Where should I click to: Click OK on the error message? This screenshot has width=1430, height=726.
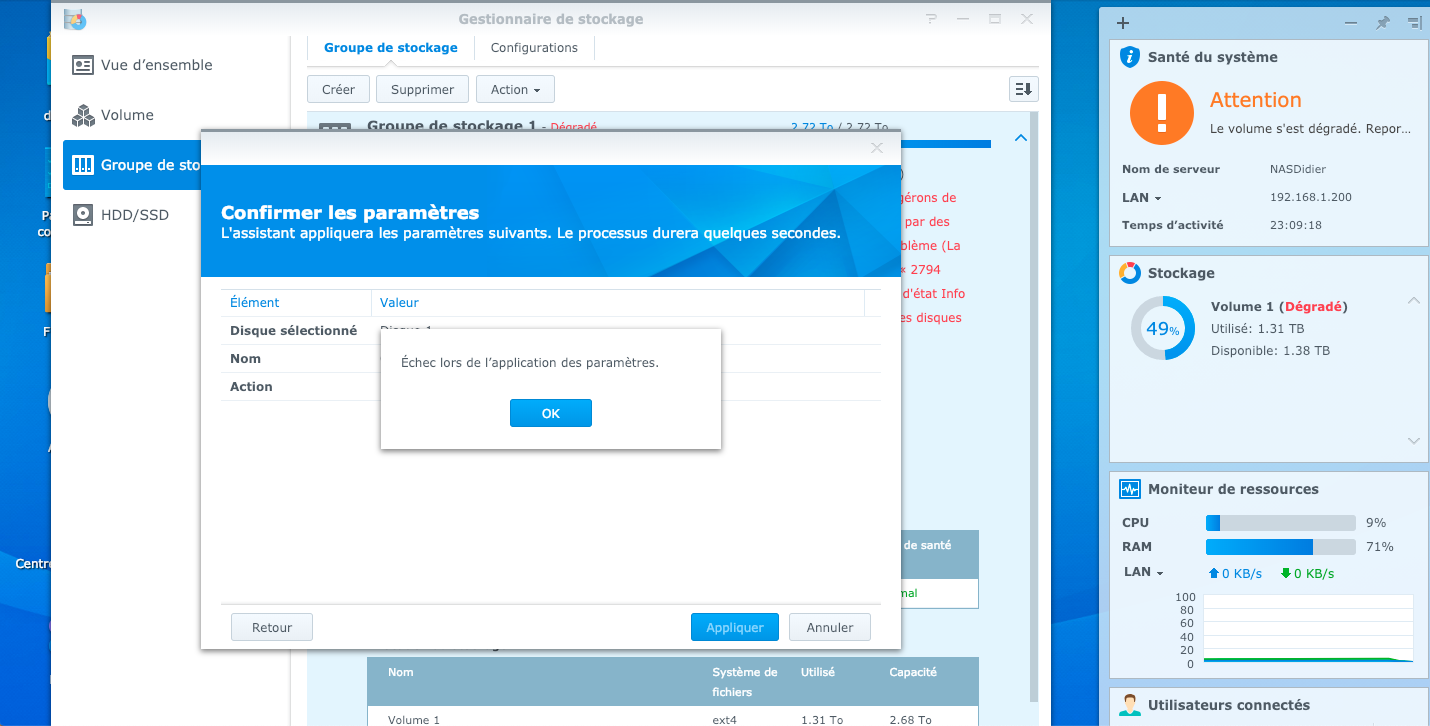pyautogui.click(x=551, y=413)
